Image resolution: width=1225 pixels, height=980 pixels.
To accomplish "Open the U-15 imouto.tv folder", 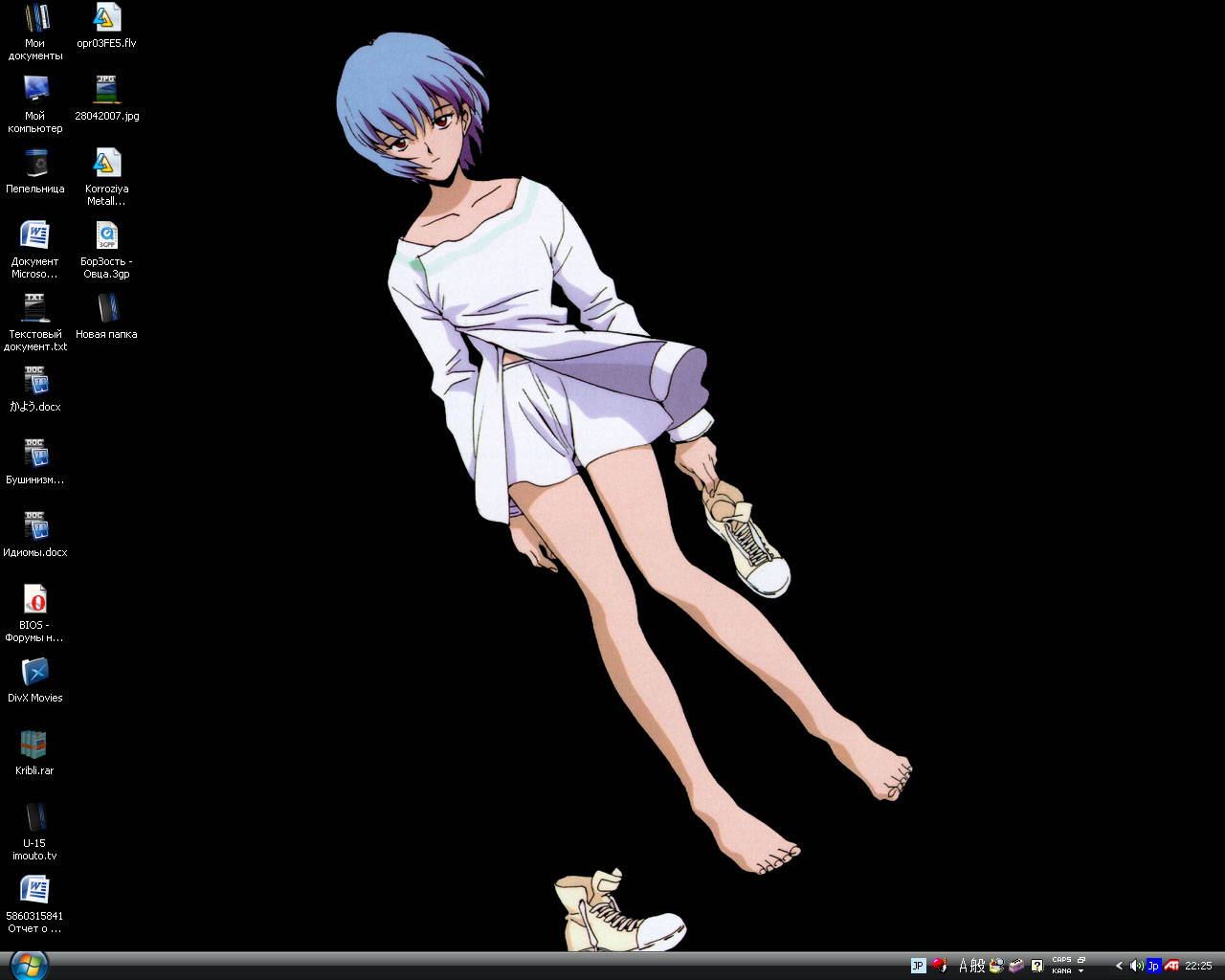I will click(35, 831).
